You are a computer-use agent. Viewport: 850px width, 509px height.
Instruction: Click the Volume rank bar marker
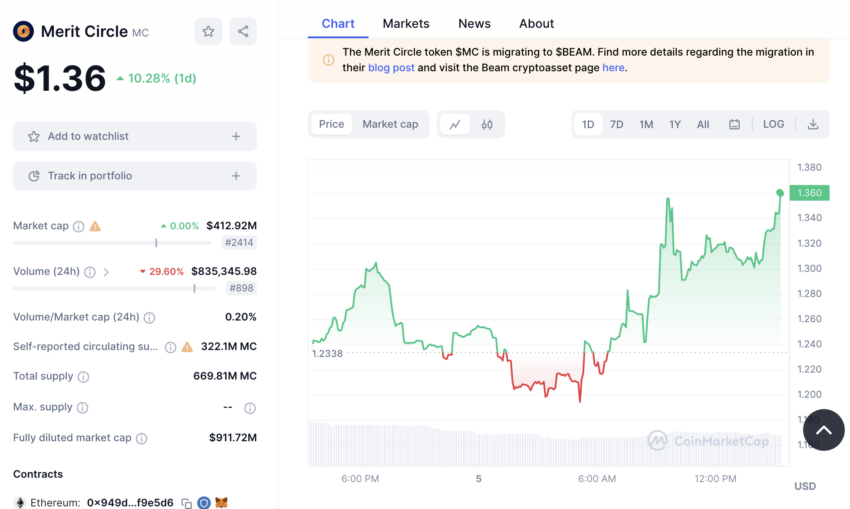click(194, 288)
